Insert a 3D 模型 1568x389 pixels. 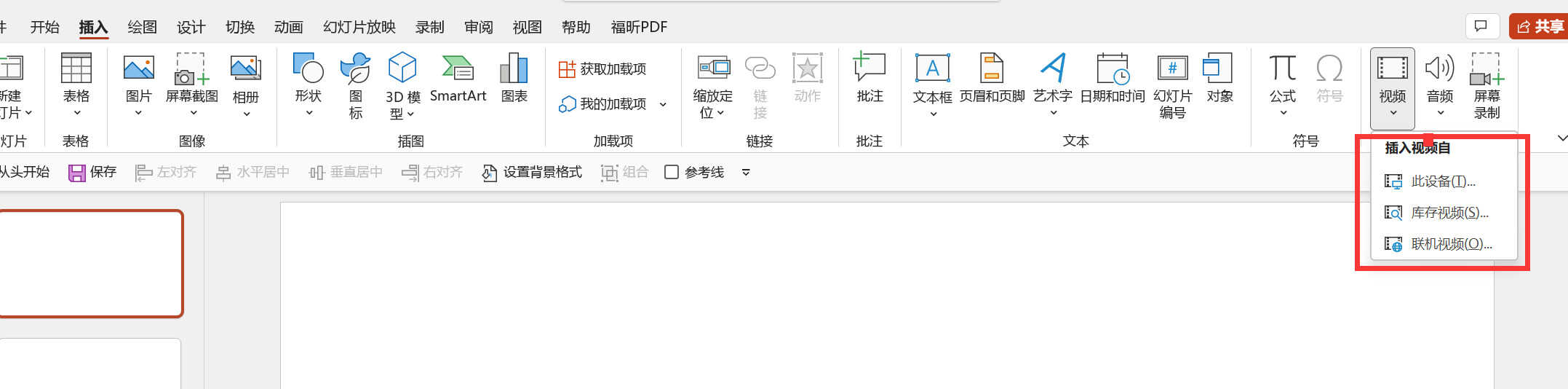click(402, 85)
